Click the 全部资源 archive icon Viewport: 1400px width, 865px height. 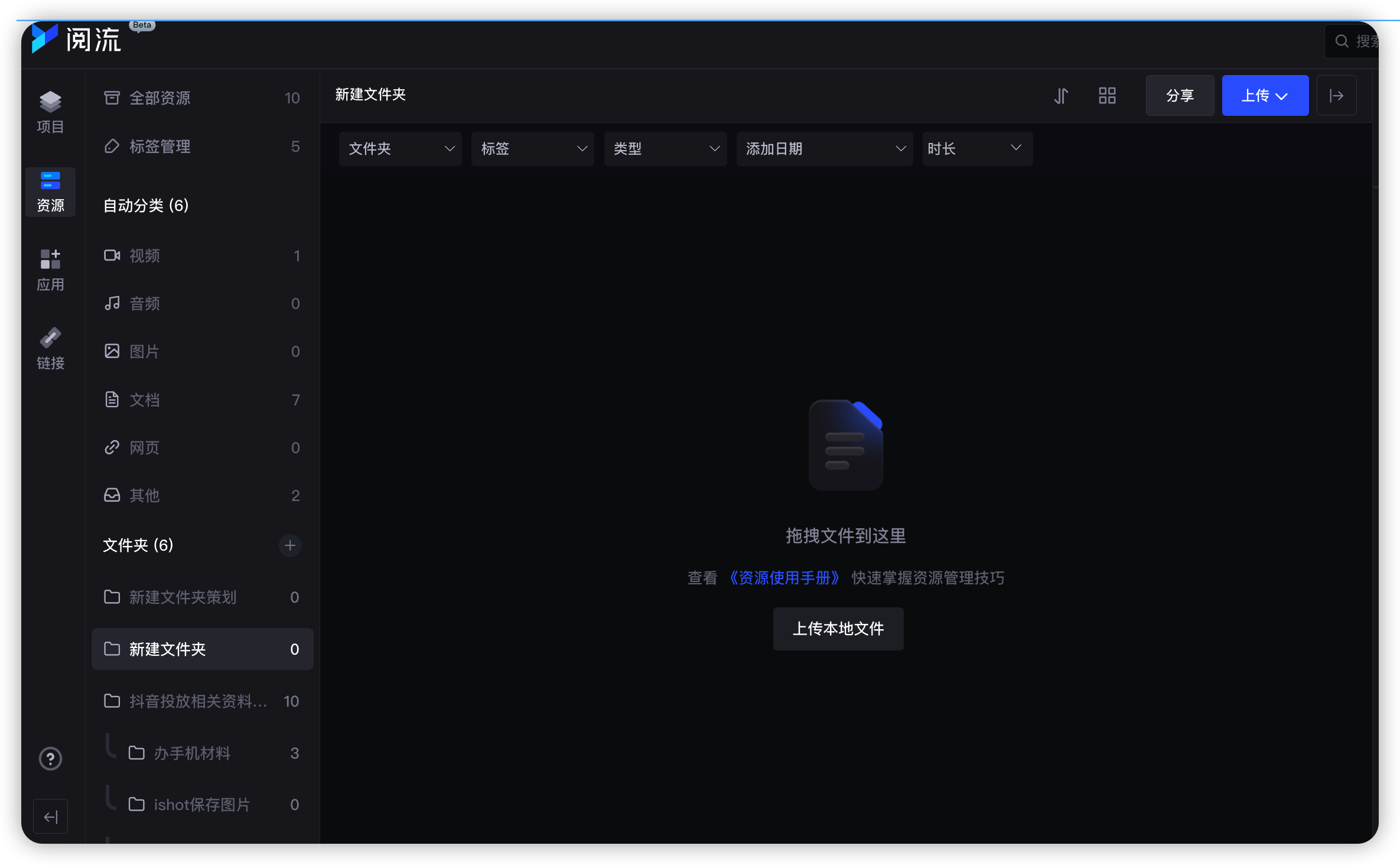[x=112, y=97]
